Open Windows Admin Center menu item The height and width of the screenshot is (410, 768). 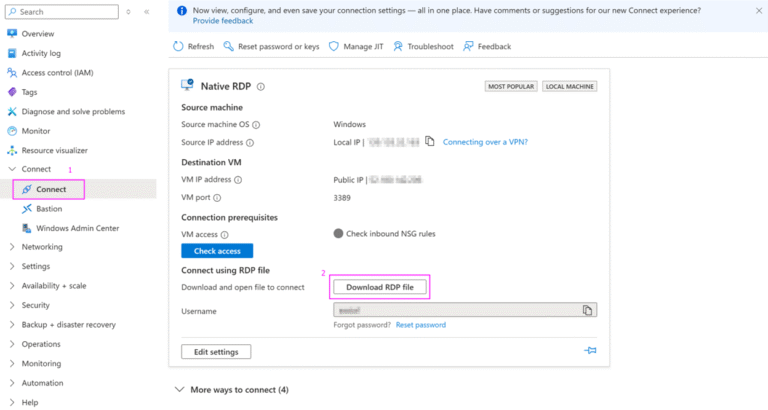[x=77, y=228]
